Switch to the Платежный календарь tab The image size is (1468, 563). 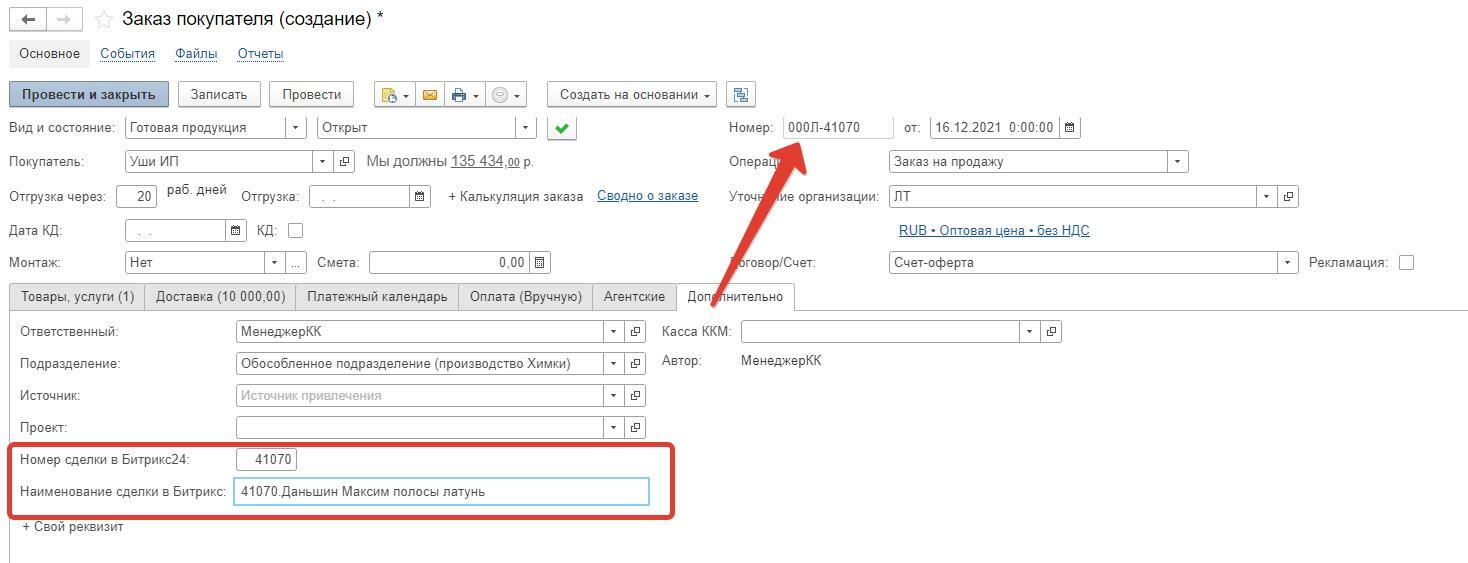[377, 297]
